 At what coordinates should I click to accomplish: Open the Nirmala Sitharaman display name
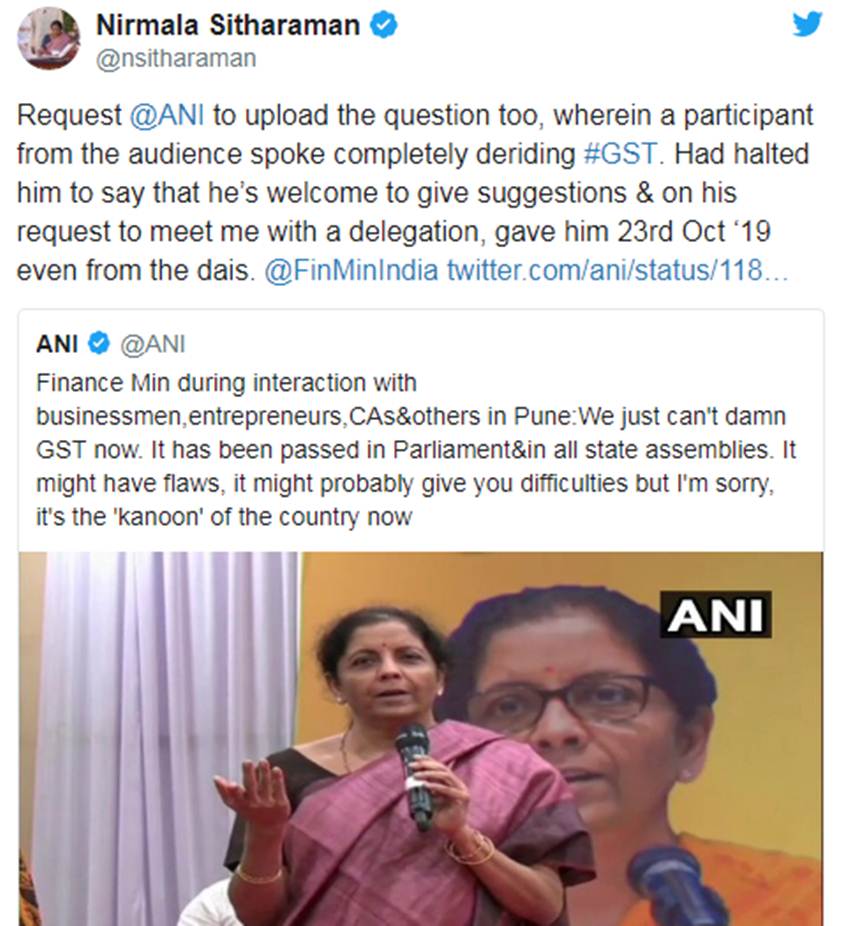point(228,25)
